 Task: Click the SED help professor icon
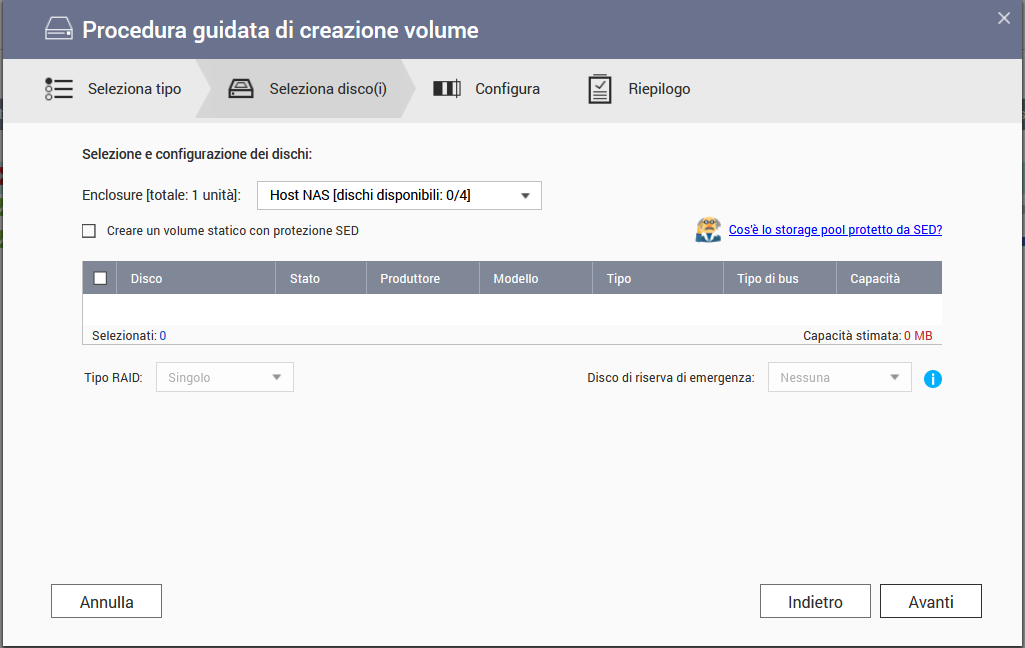click(x=708, y=230)
